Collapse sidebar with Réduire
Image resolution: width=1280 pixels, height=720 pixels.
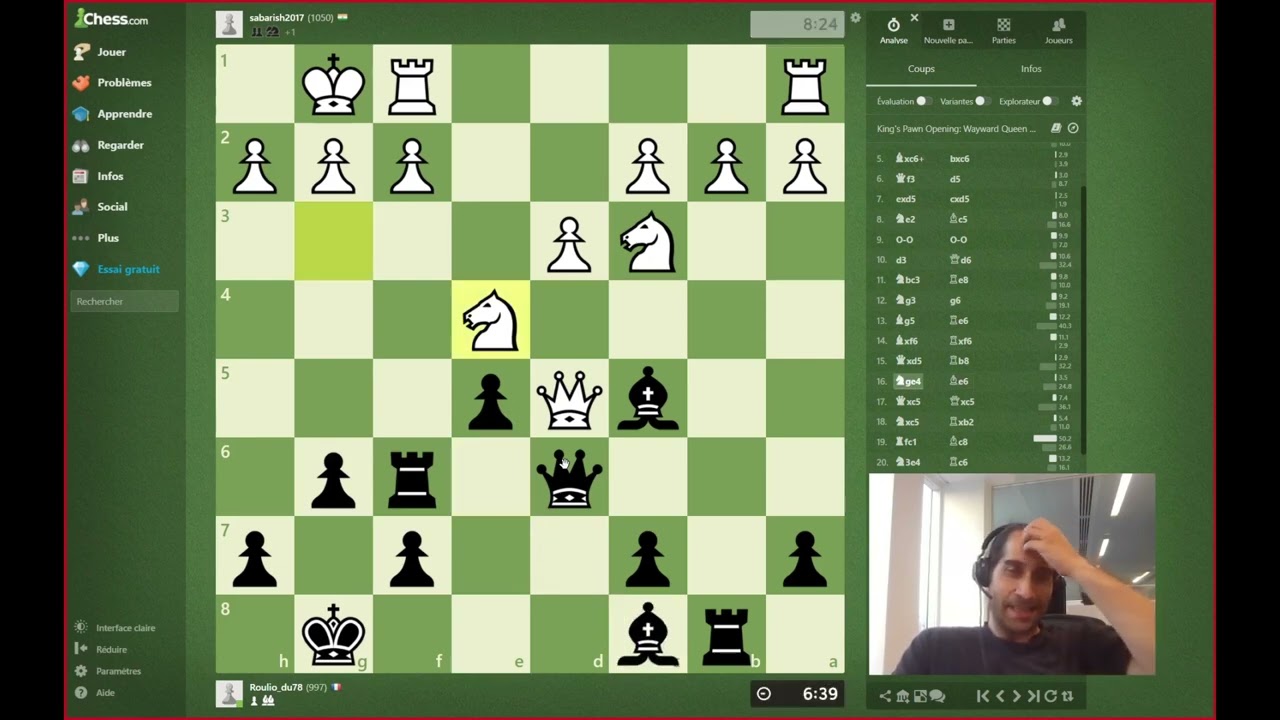click(x=101, y=650)
